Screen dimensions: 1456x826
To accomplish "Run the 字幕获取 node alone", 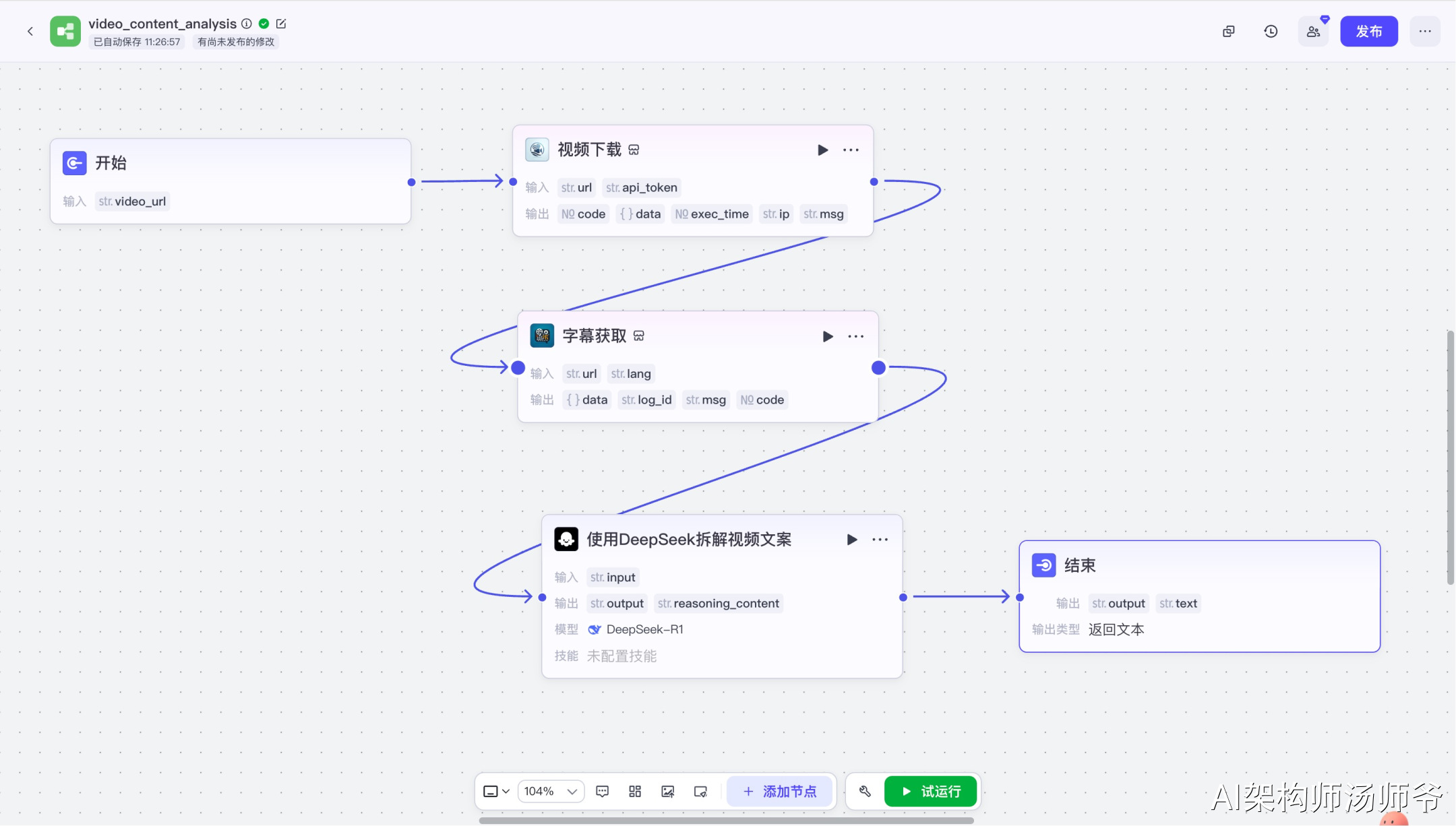I will pyautogui.click(x=828, y=336).
